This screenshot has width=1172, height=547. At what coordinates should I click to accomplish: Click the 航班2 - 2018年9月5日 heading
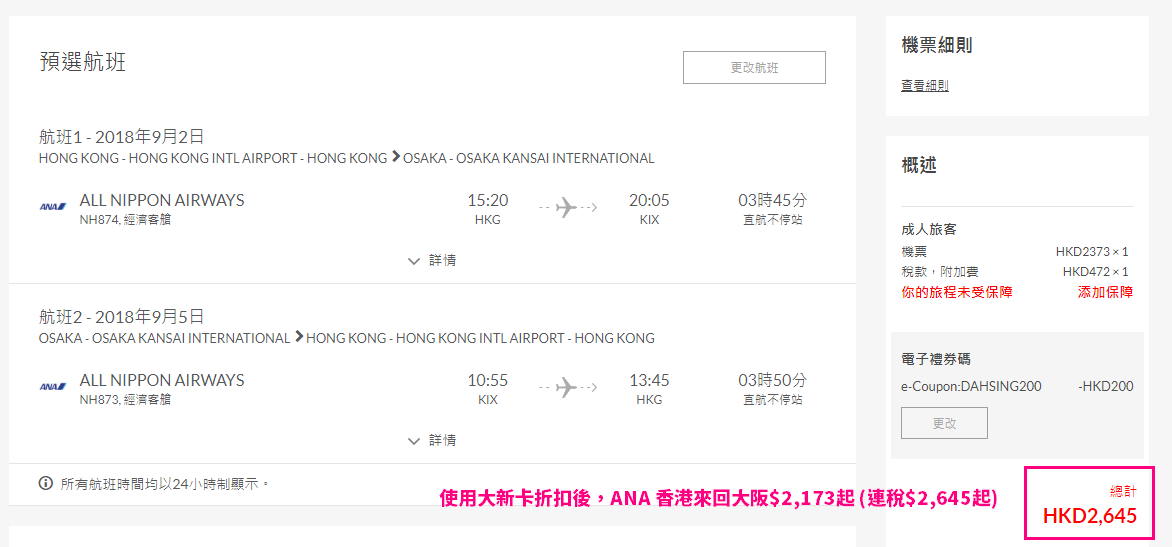[121, 316]
